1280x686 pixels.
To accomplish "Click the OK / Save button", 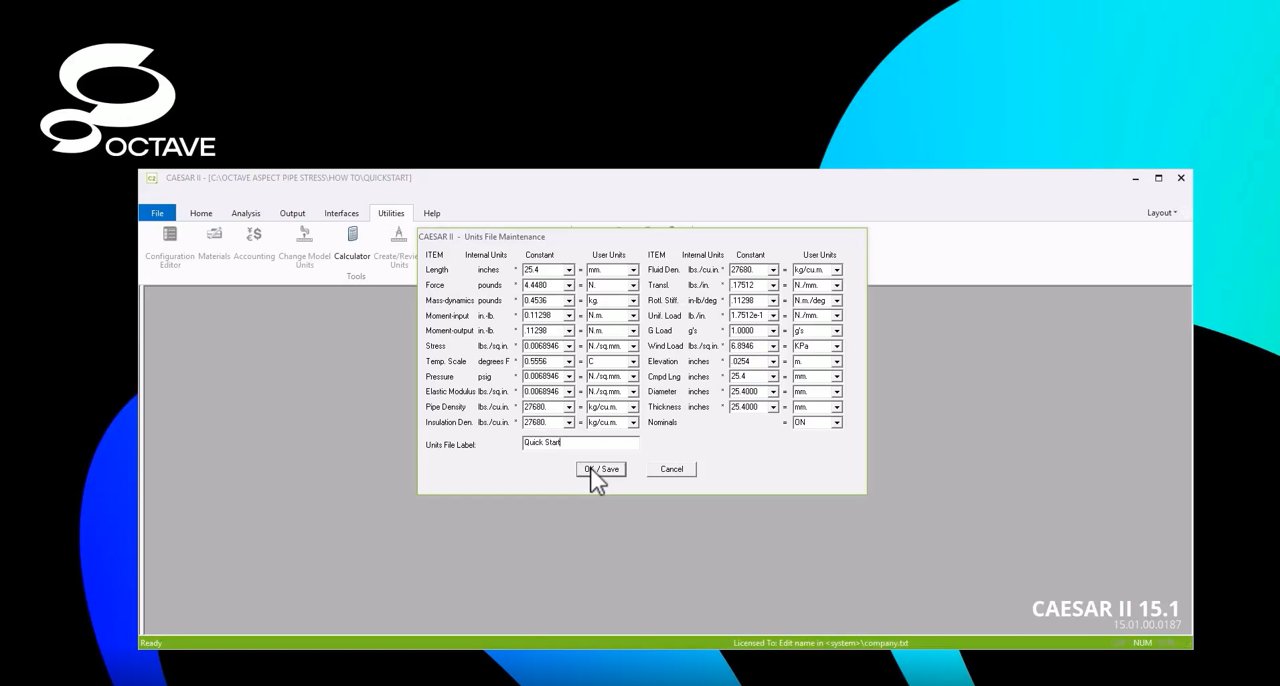I will (x=602, y=469).
